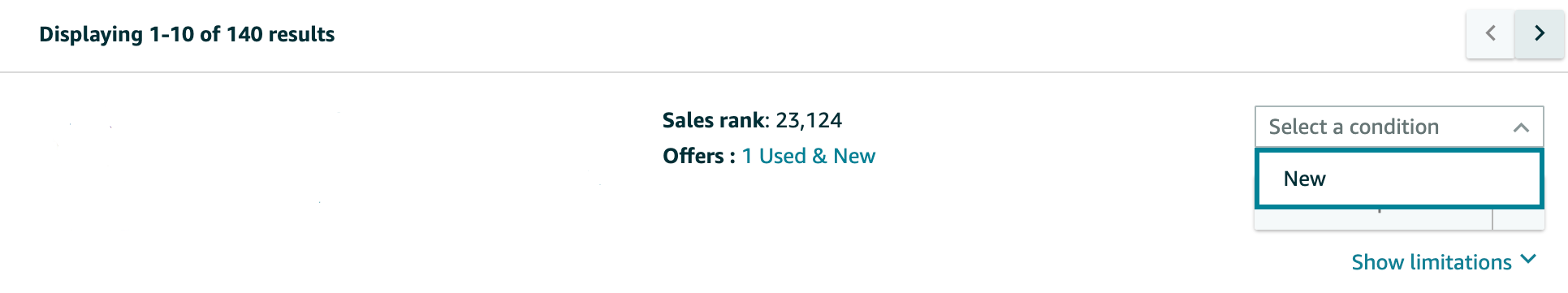
Task: Click the Show limitations text link
Action: click(1432, 262)
